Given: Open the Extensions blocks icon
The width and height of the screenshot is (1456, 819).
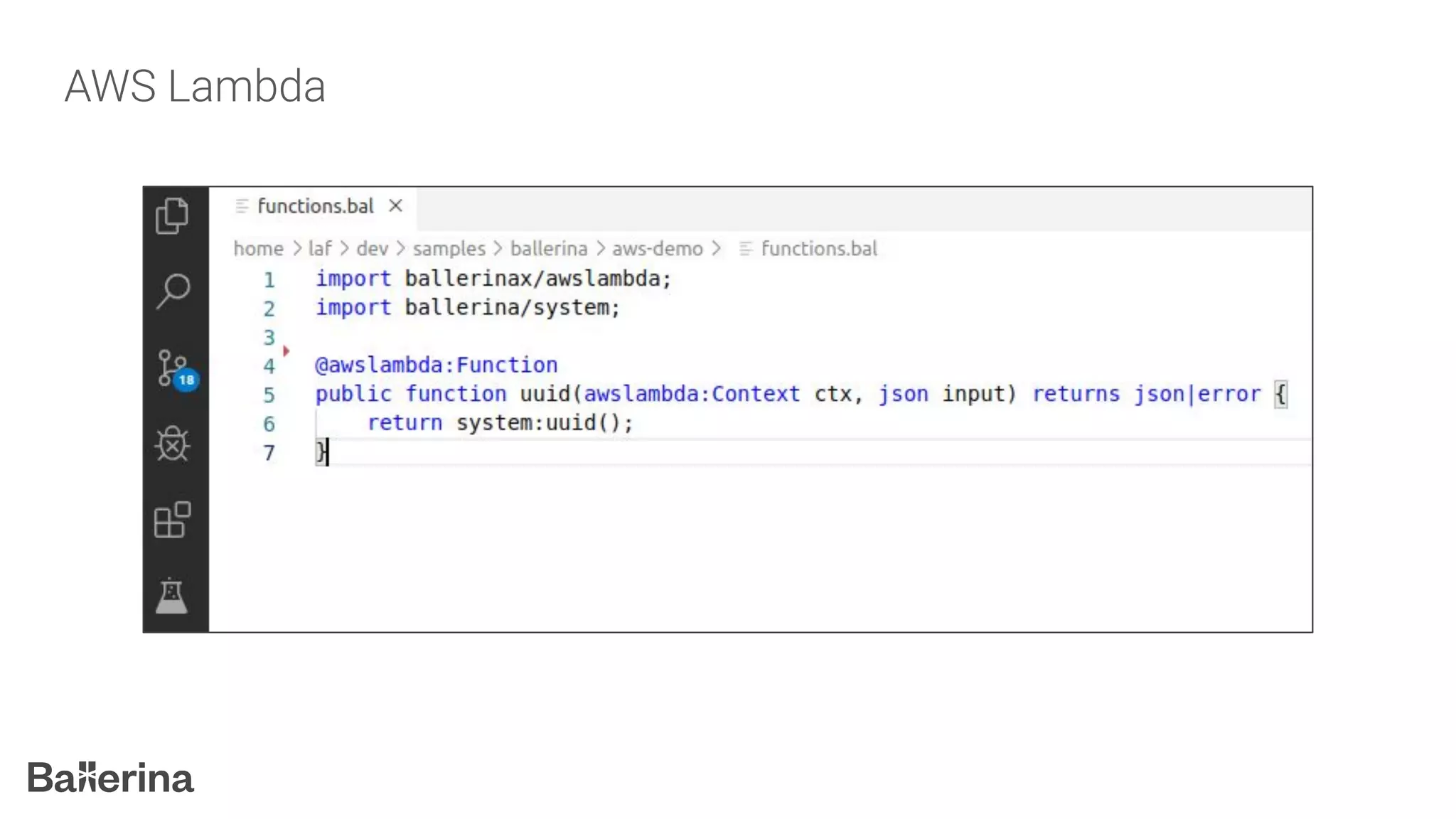Looking at the screenshot, I should tap(173, 520).
